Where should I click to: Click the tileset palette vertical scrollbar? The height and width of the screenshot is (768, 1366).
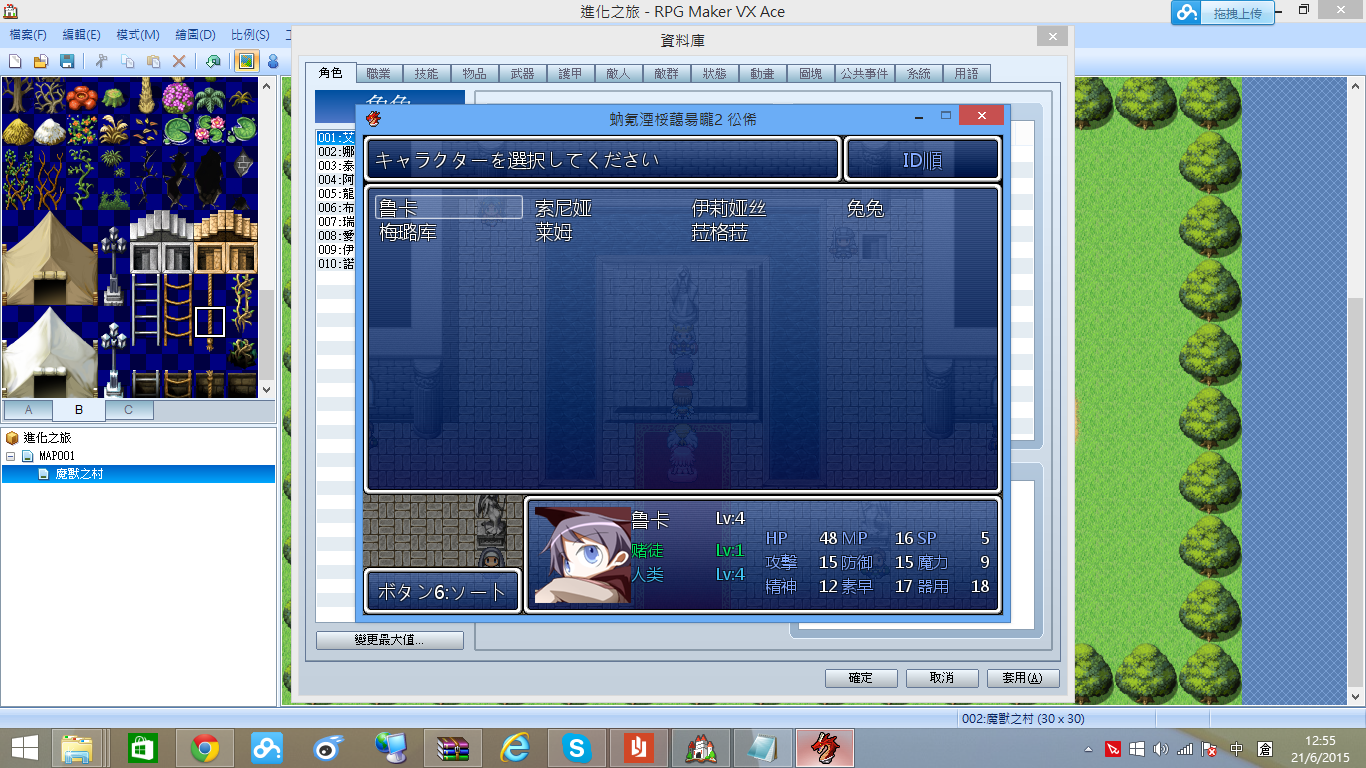click(x=266, y=238)
